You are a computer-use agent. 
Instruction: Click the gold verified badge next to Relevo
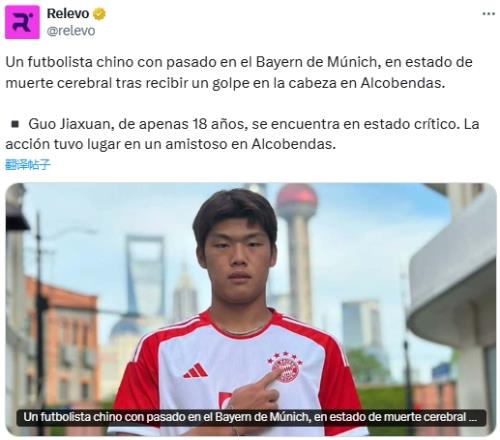click(x=99, y=14)
